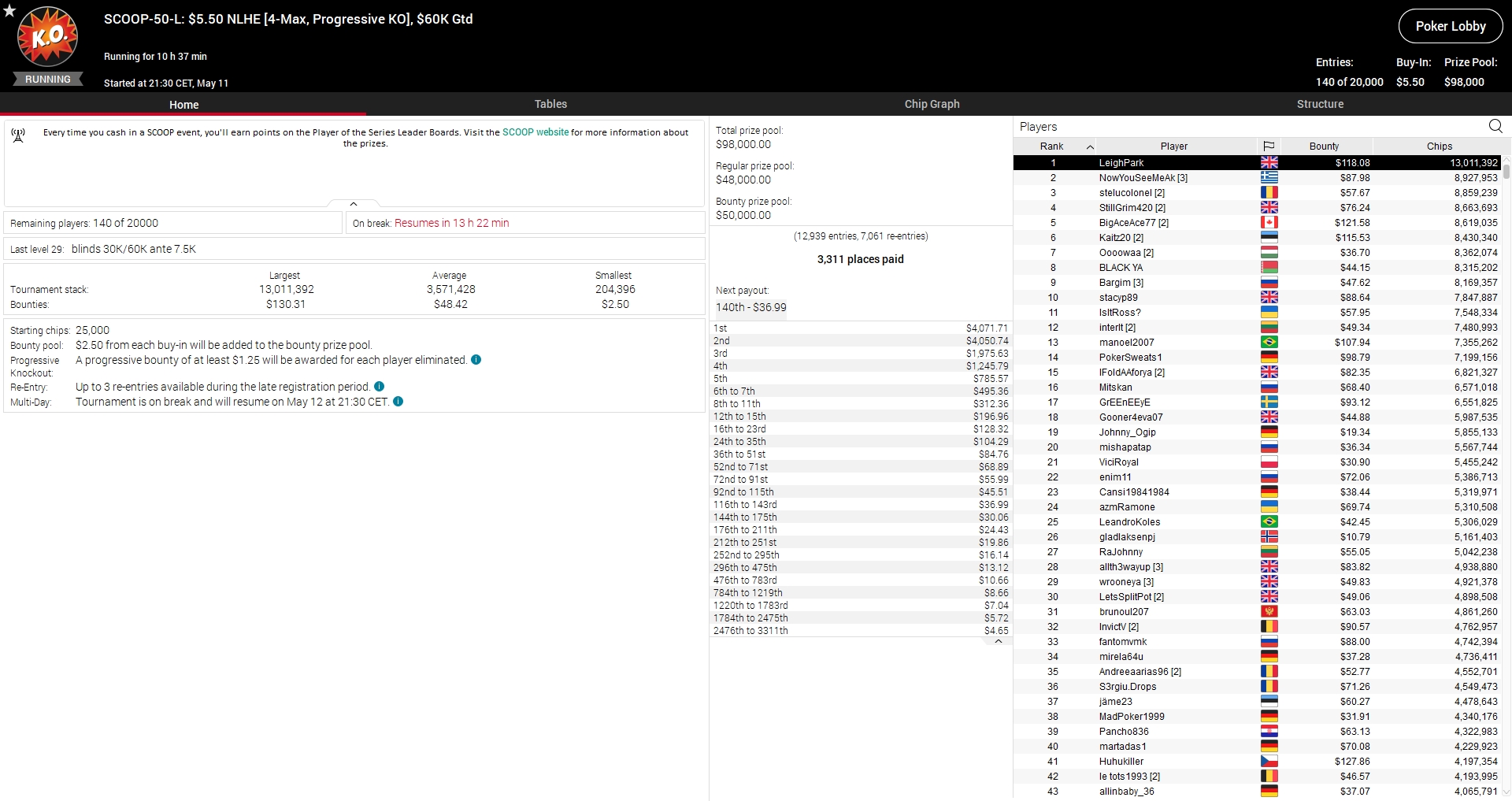
Task: Select player LetsSplitPot [2]
Action: (x=1257, y=597)
